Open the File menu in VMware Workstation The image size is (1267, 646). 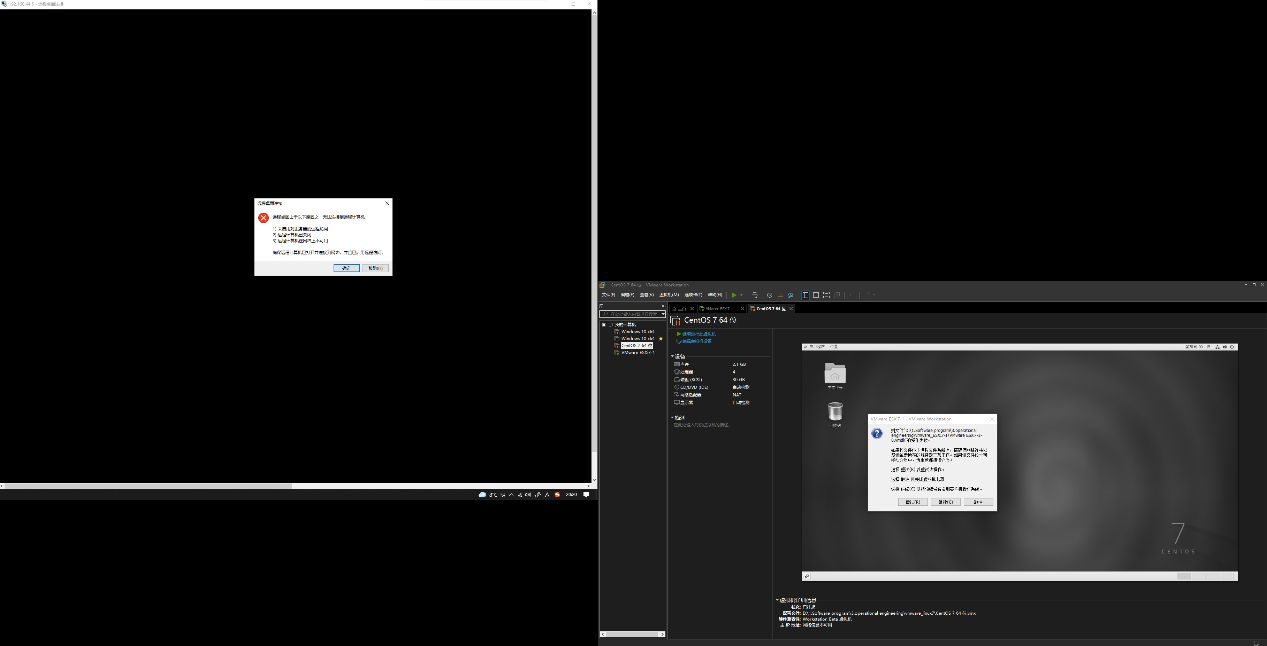608,295
